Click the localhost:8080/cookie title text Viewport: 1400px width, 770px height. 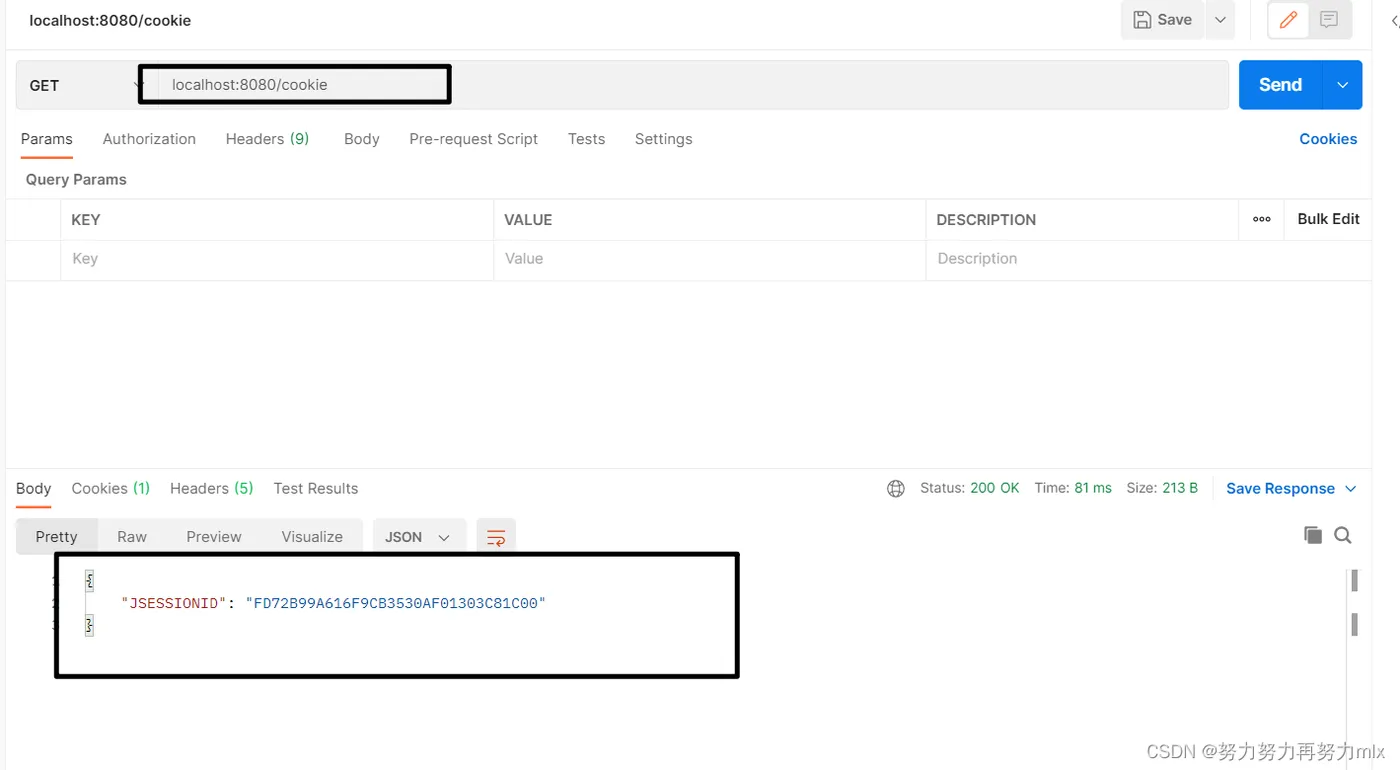click(110, 20)
